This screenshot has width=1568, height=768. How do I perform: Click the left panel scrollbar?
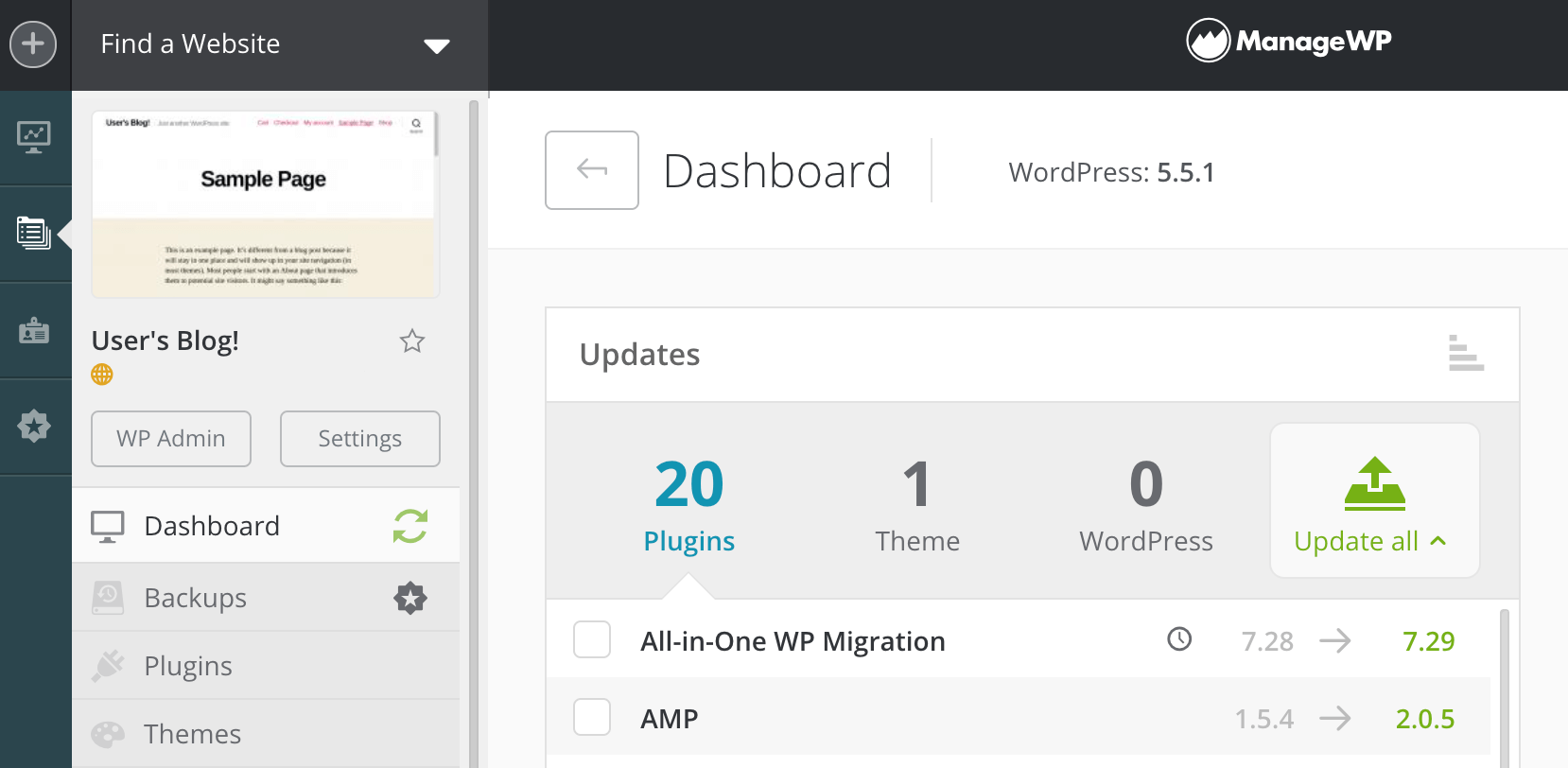point(474,435)
